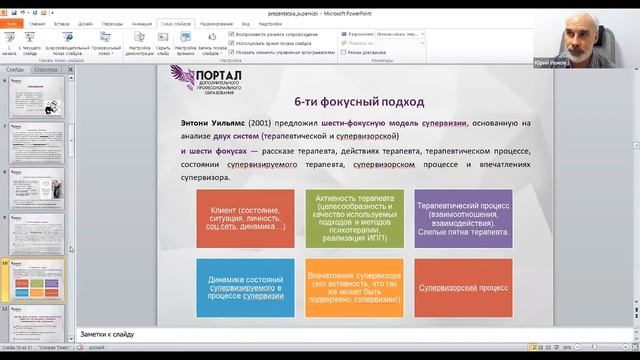Open Broadcast Slide Show
The image size is (640, 360).
tap(67, 44)
